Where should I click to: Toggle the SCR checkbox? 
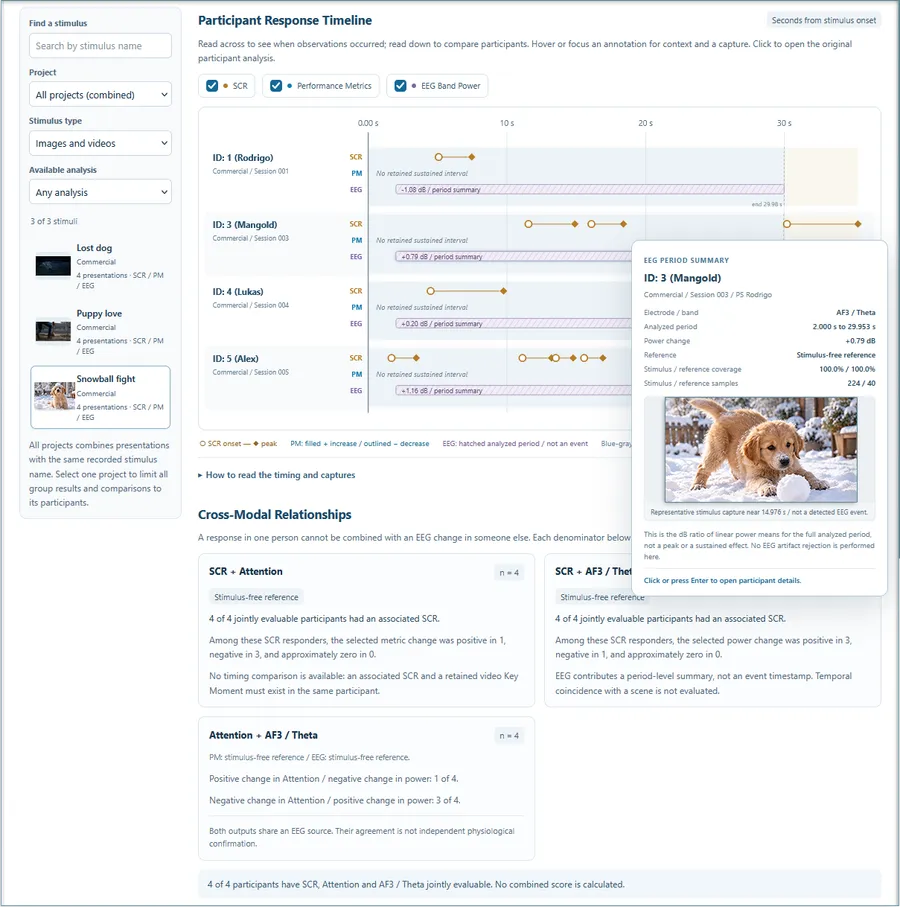point(212,86)
